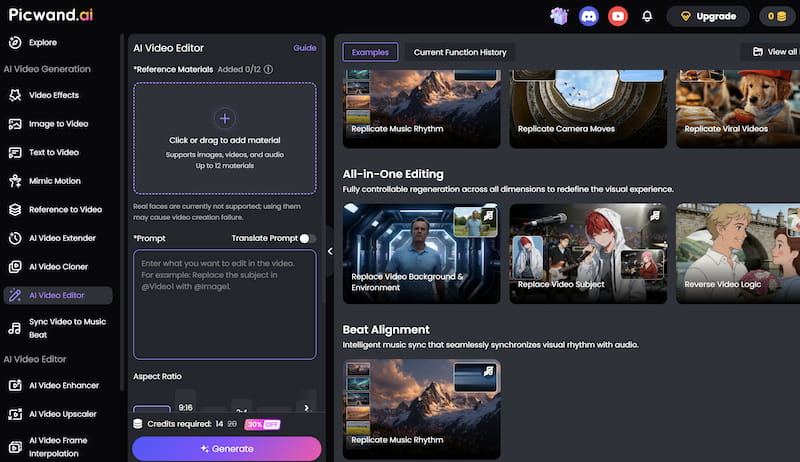Click the Generate button
This screenshot has width=800, height=462.
coord(227,449)
